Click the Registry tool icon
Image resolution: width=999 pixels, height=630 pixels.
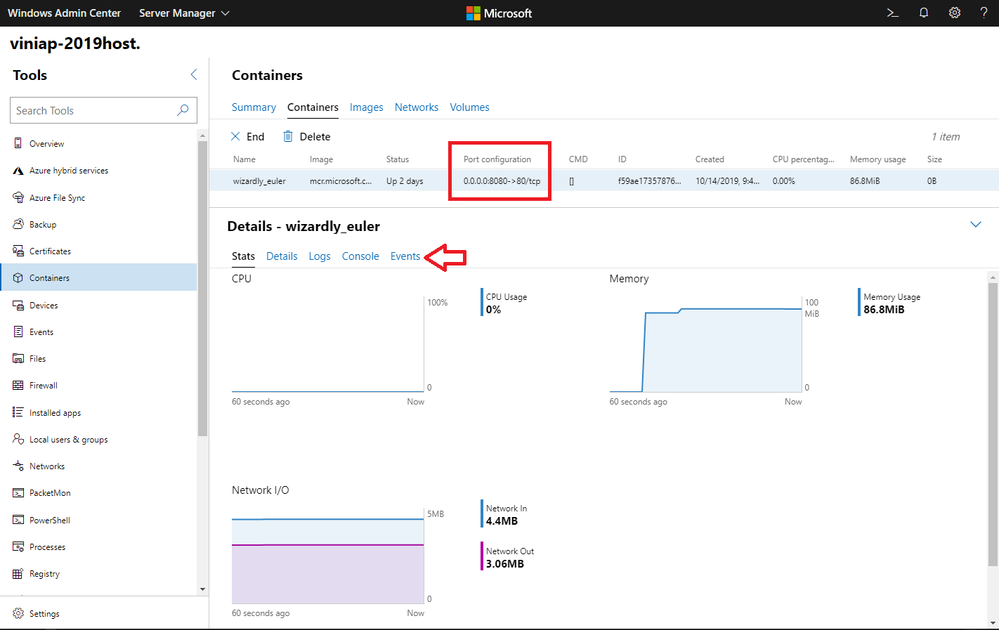point(18,573)
